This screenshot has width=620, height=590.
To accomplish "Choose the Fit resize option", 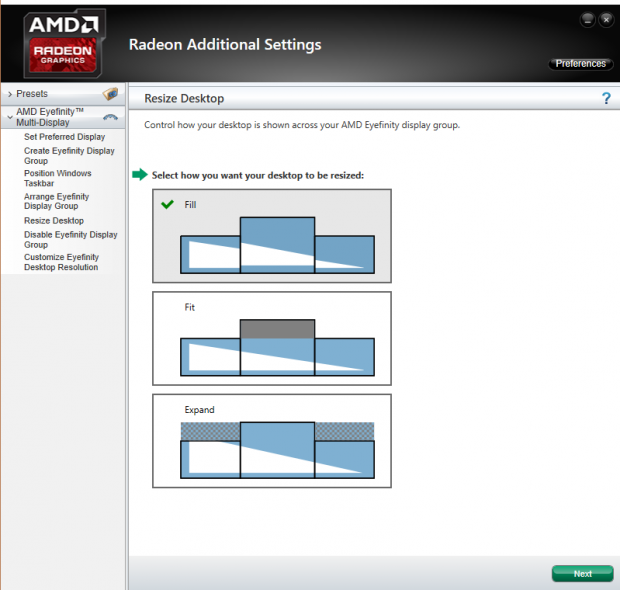I will [x=272, y=338].
